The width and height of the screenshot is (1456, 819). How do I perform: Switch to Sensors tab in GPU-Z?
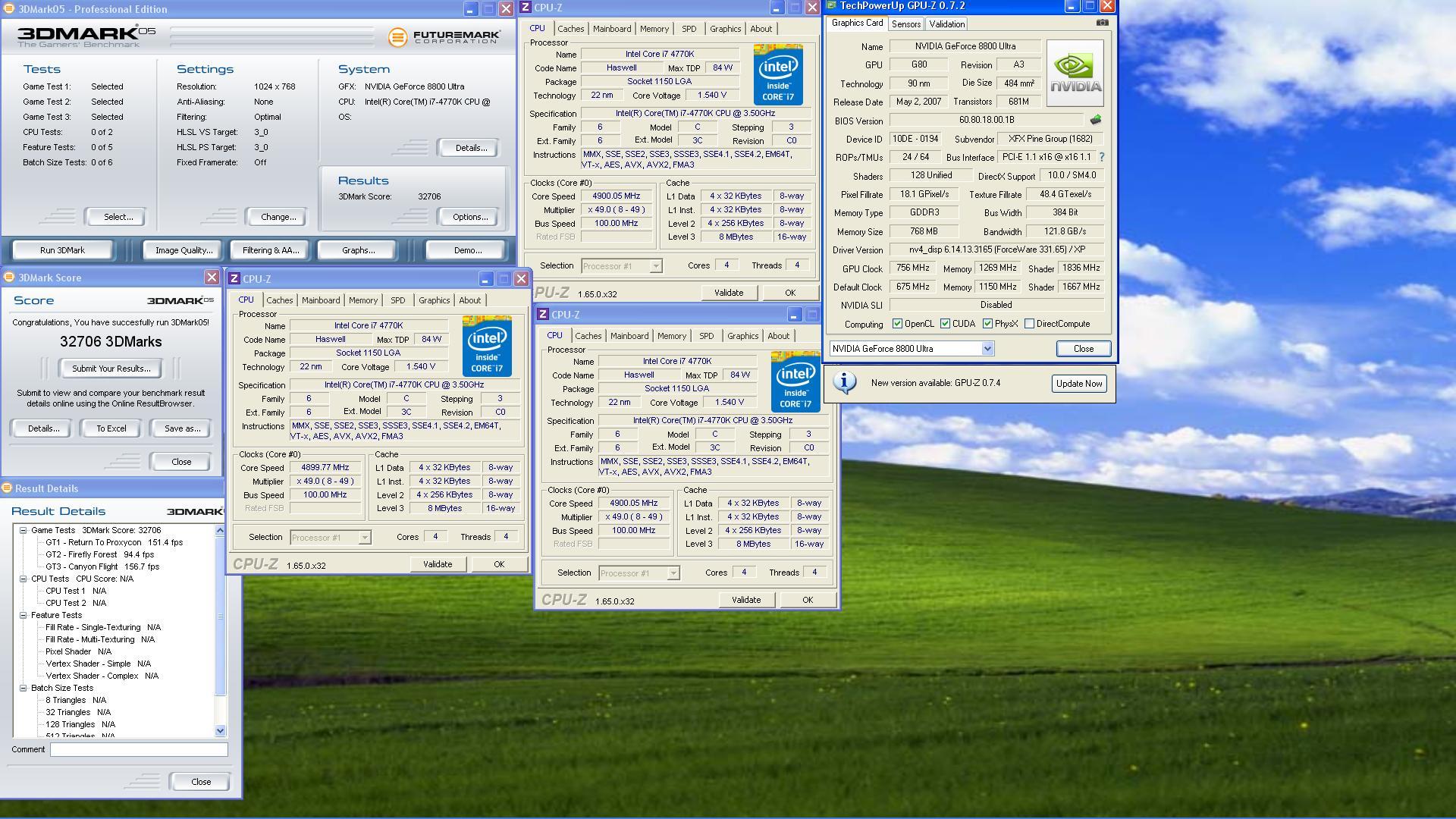[x=905, y=24]
